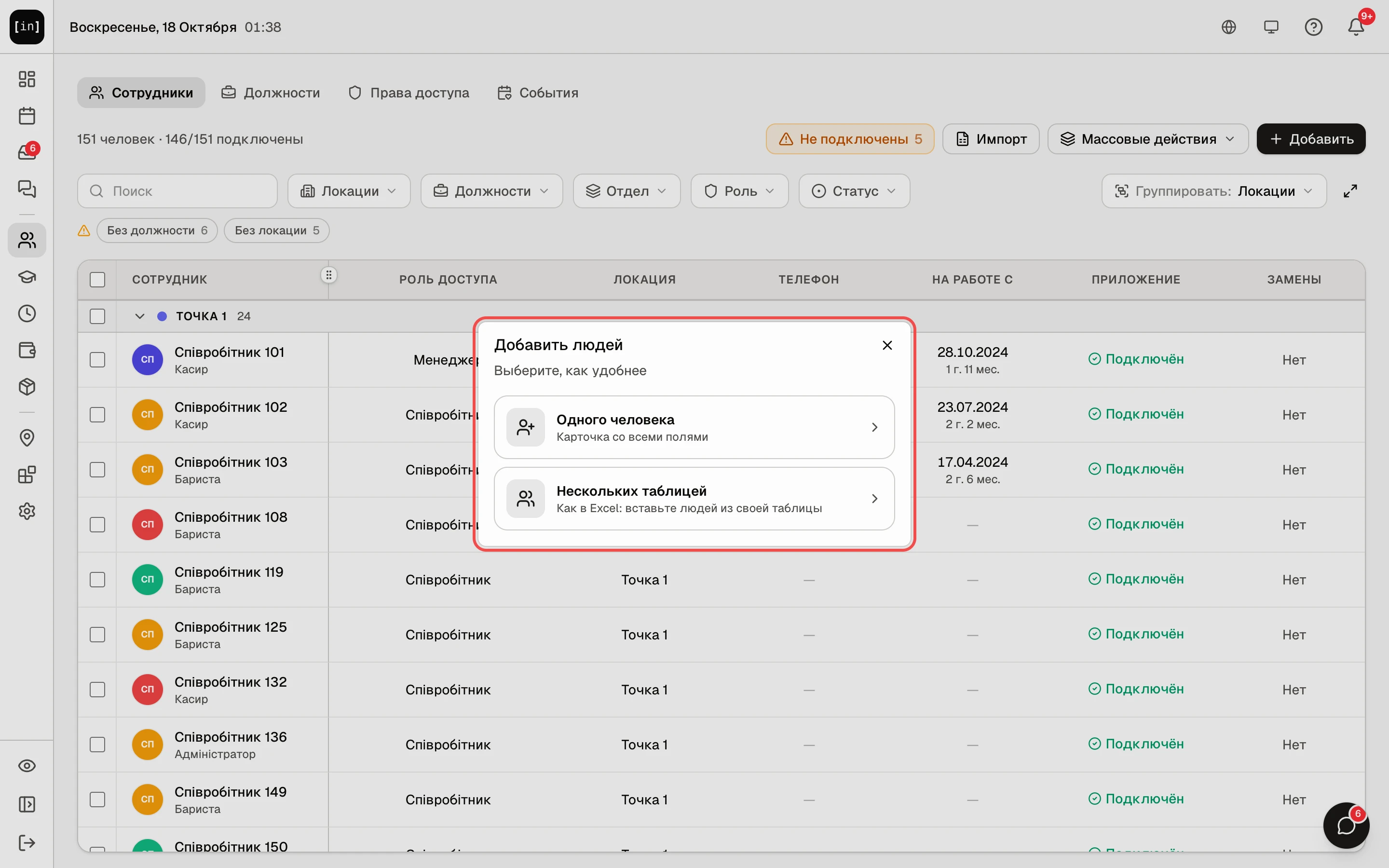Open the chat messages sidebar icon
The width and height of the screenshot is (1389, 868).
tap(27, 189)
